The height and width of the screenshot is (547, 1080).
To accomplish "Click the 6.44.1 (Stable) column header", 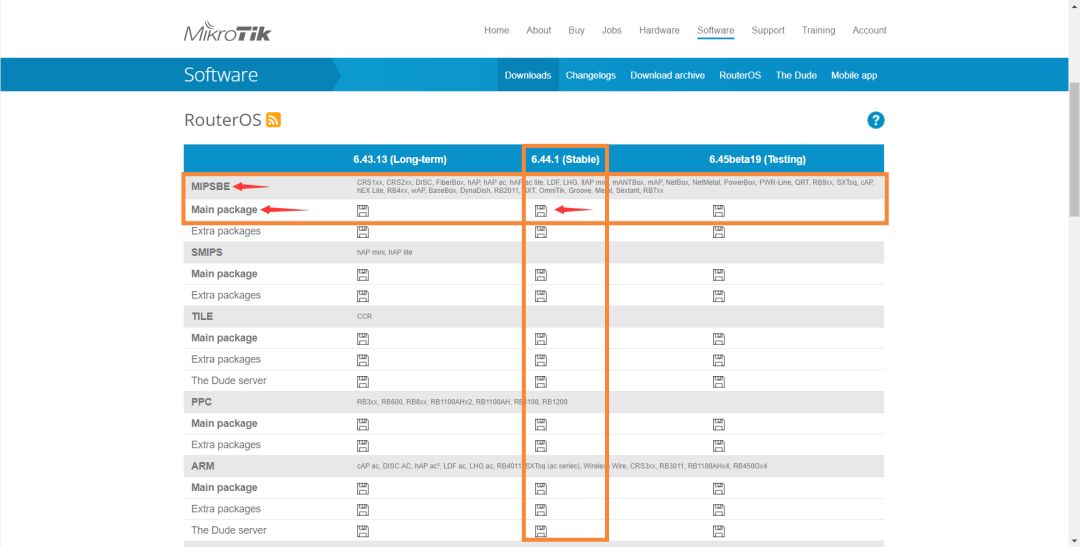I will [x=565, y=159].
